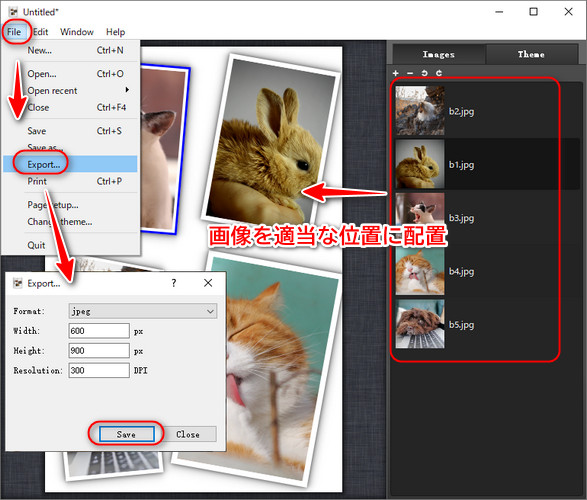The image size is (587, 500).
Task: Choose Open... from File menu
Action: [71, 74]
